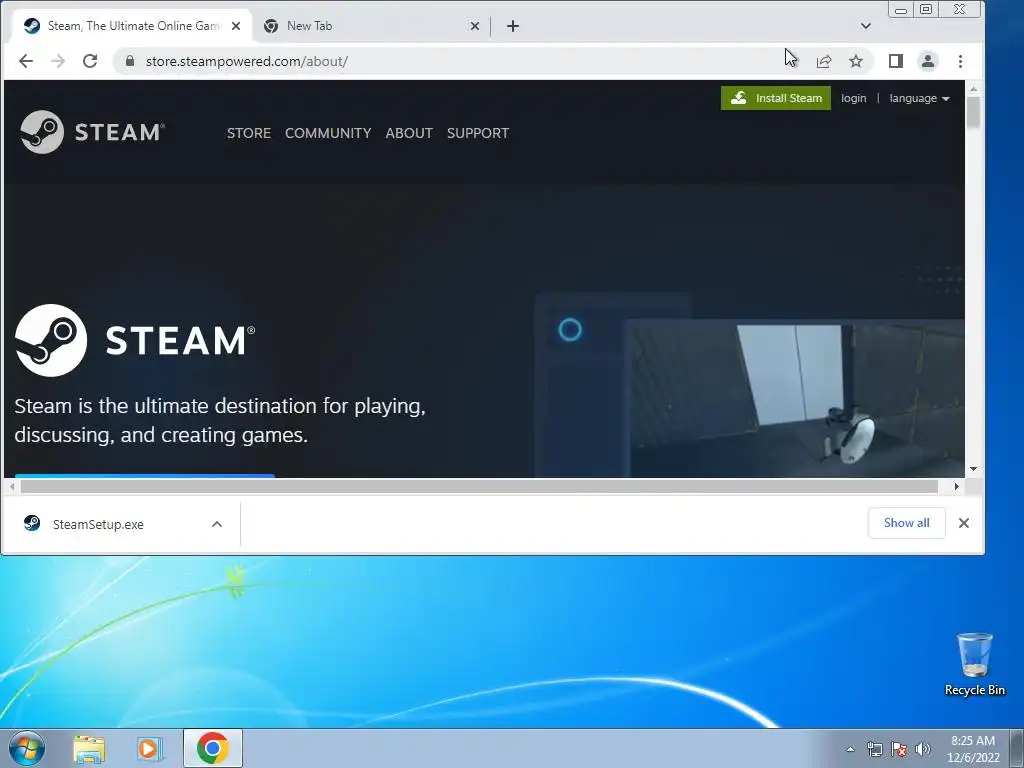Screen dimensions: 1024x768
Task: Click Chrome icon in taskbar
Action: [x=212, y=748]
